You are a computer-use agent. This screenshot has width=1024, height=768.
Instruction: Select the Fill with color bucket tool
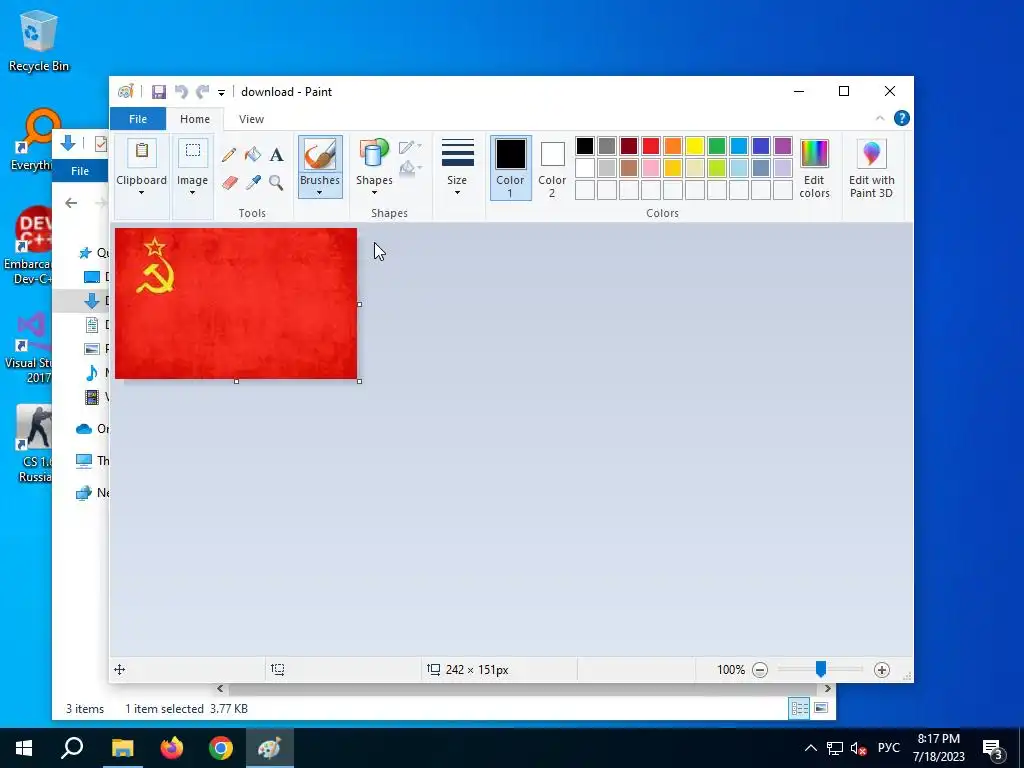[x=253, y=155]
